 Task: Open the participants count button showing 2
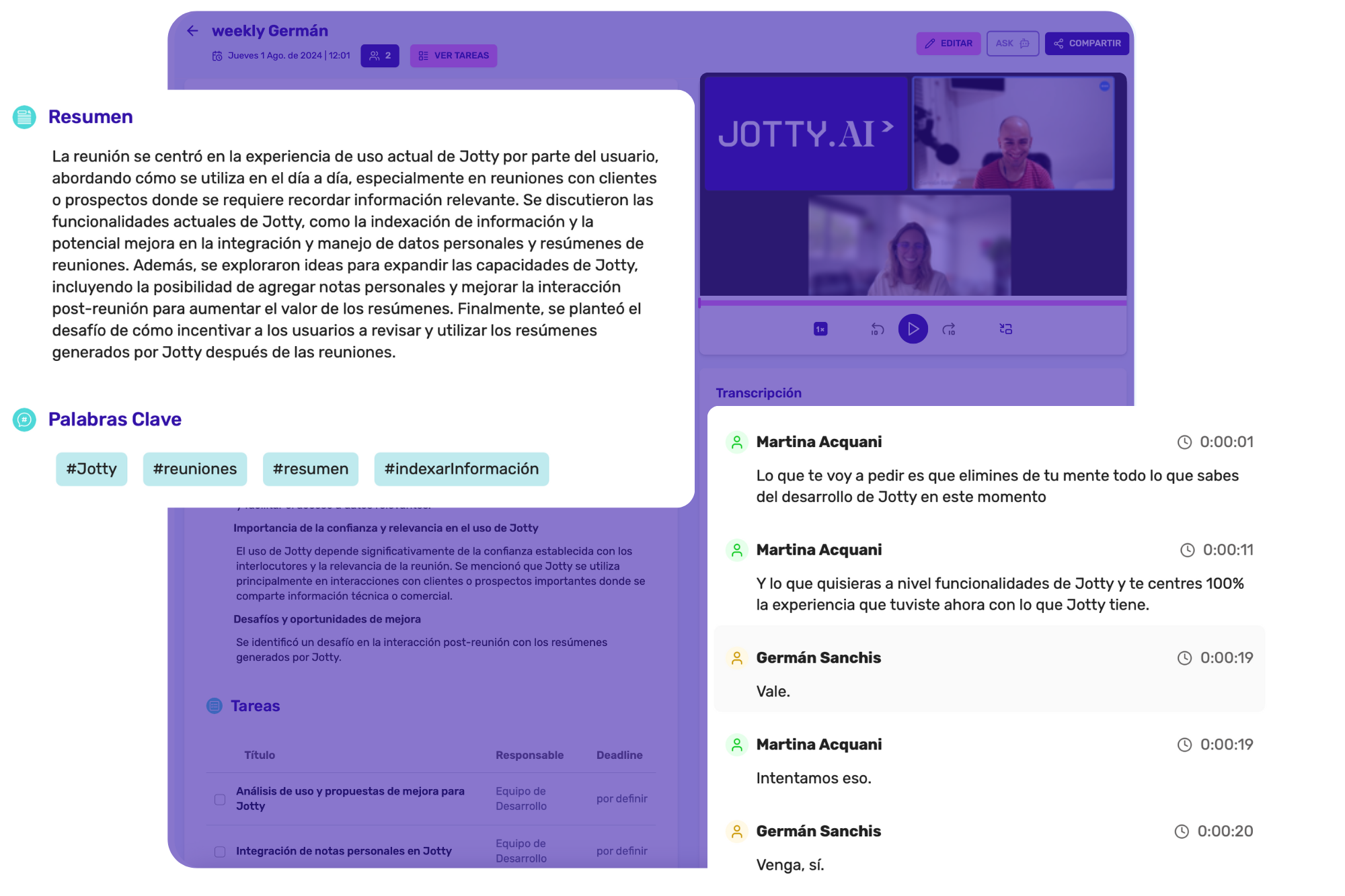click(x=380, y=56)
